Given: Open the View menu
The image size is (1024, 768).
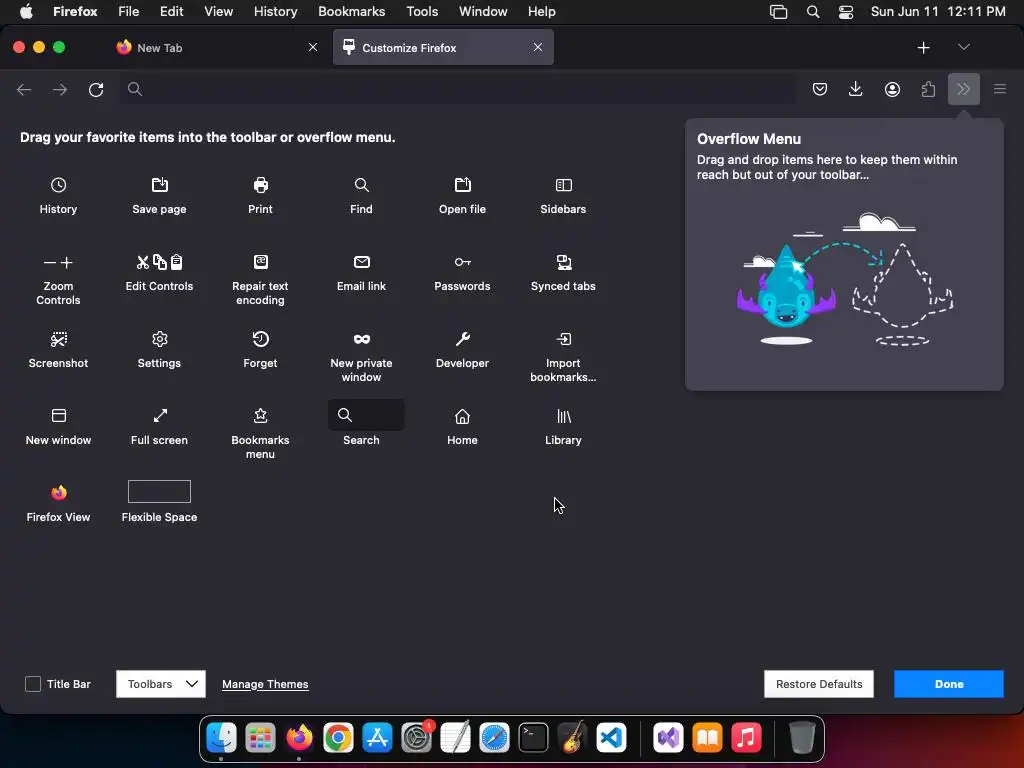Looking at the screenshot, I should (x=218, y=11).
